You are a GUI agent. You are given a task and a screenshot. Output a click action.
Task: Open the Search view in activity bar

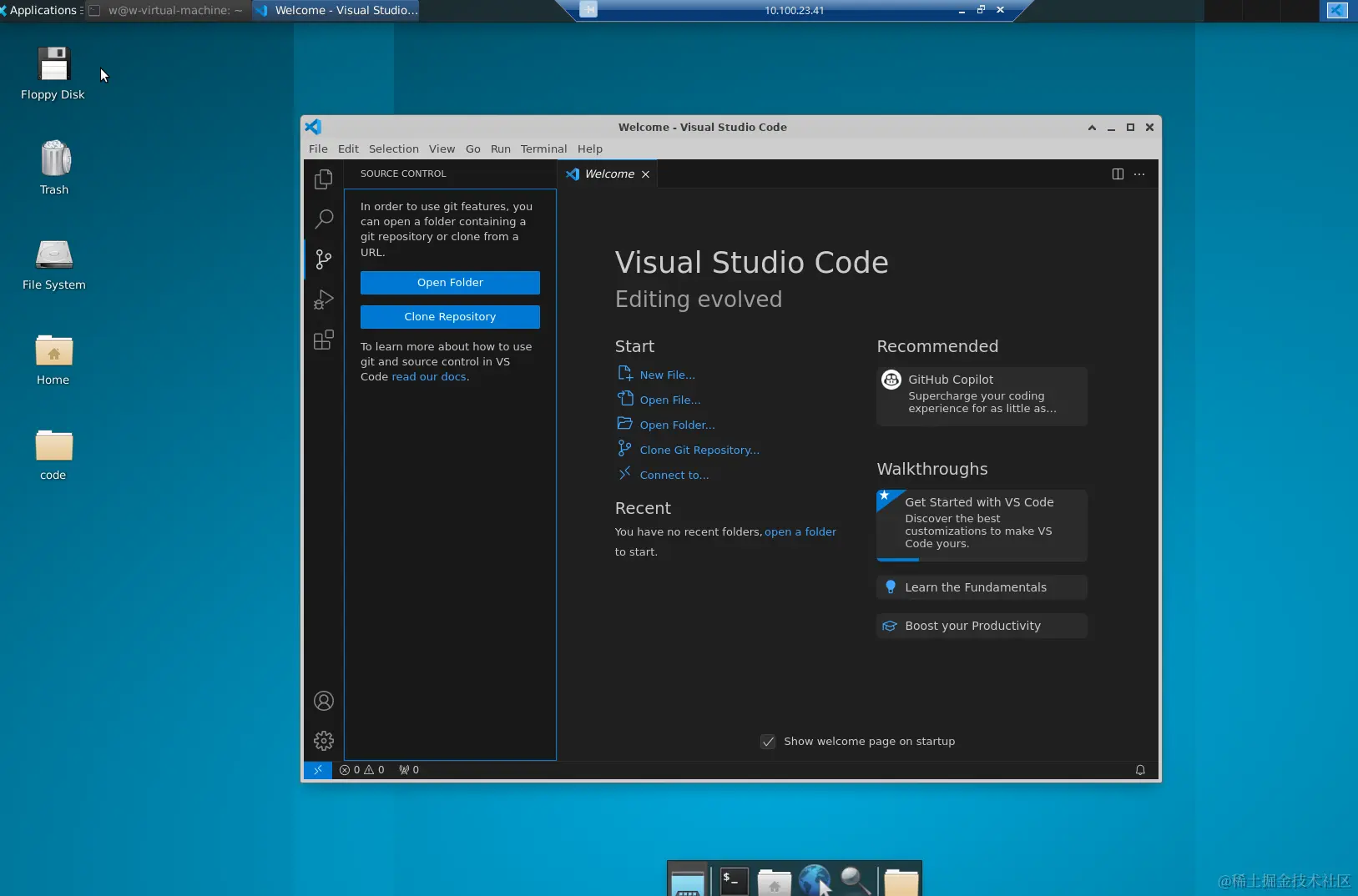click(x=324, y=219)
